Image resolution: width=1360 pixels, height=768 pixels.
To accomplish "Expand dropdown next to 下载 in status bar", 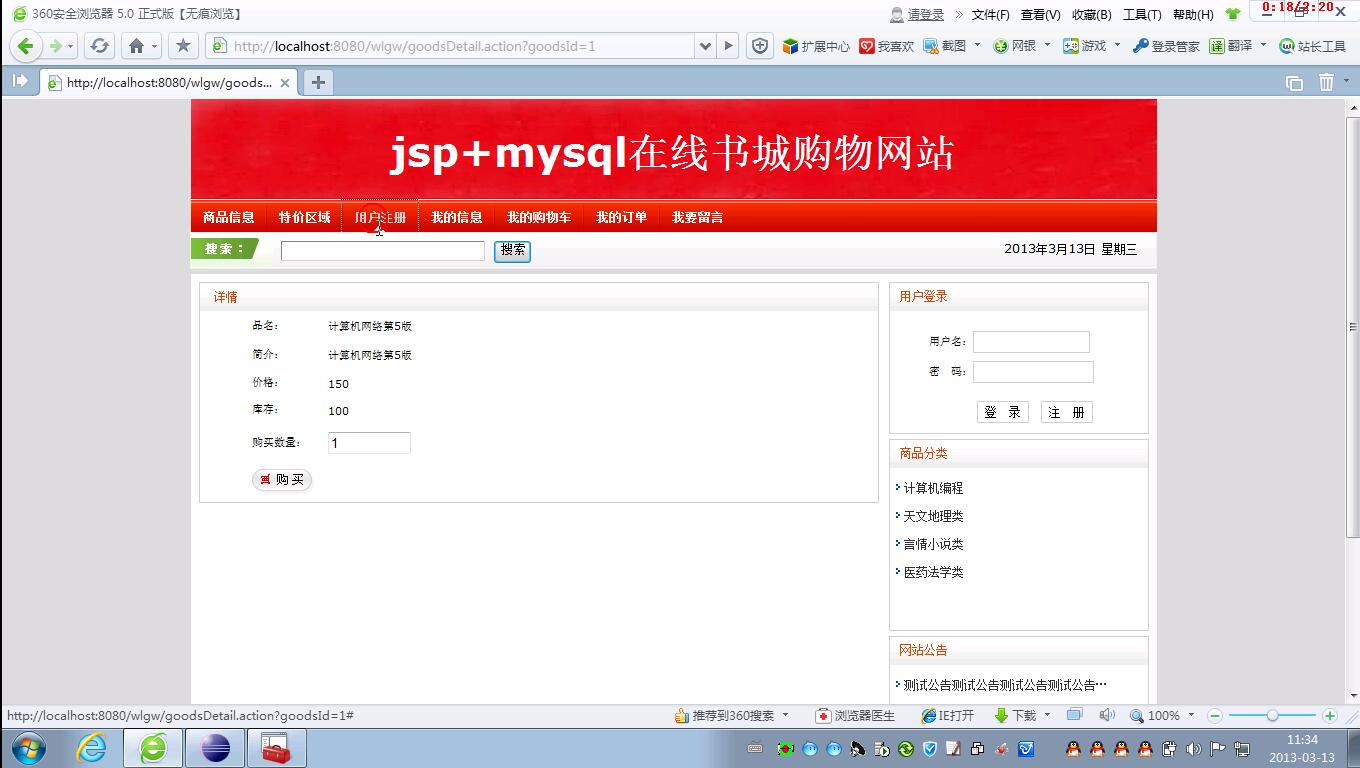I will pyautogui.click(x=1047, y=715).
